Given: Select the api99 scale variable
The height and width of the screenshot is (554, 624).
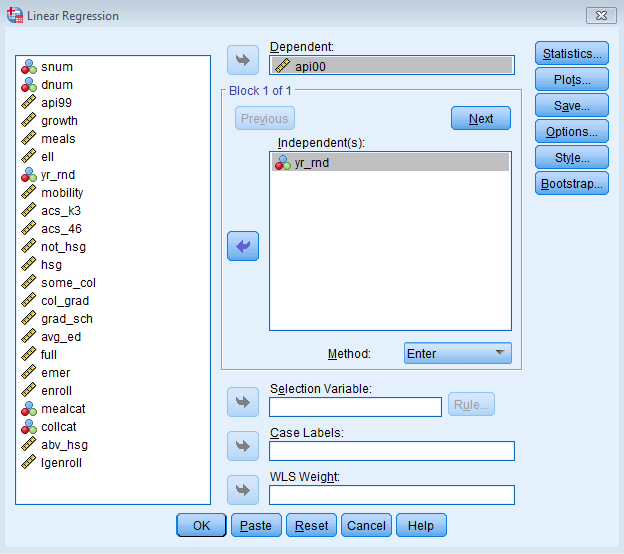Looking at the screenshot, I should click(56, 103).
